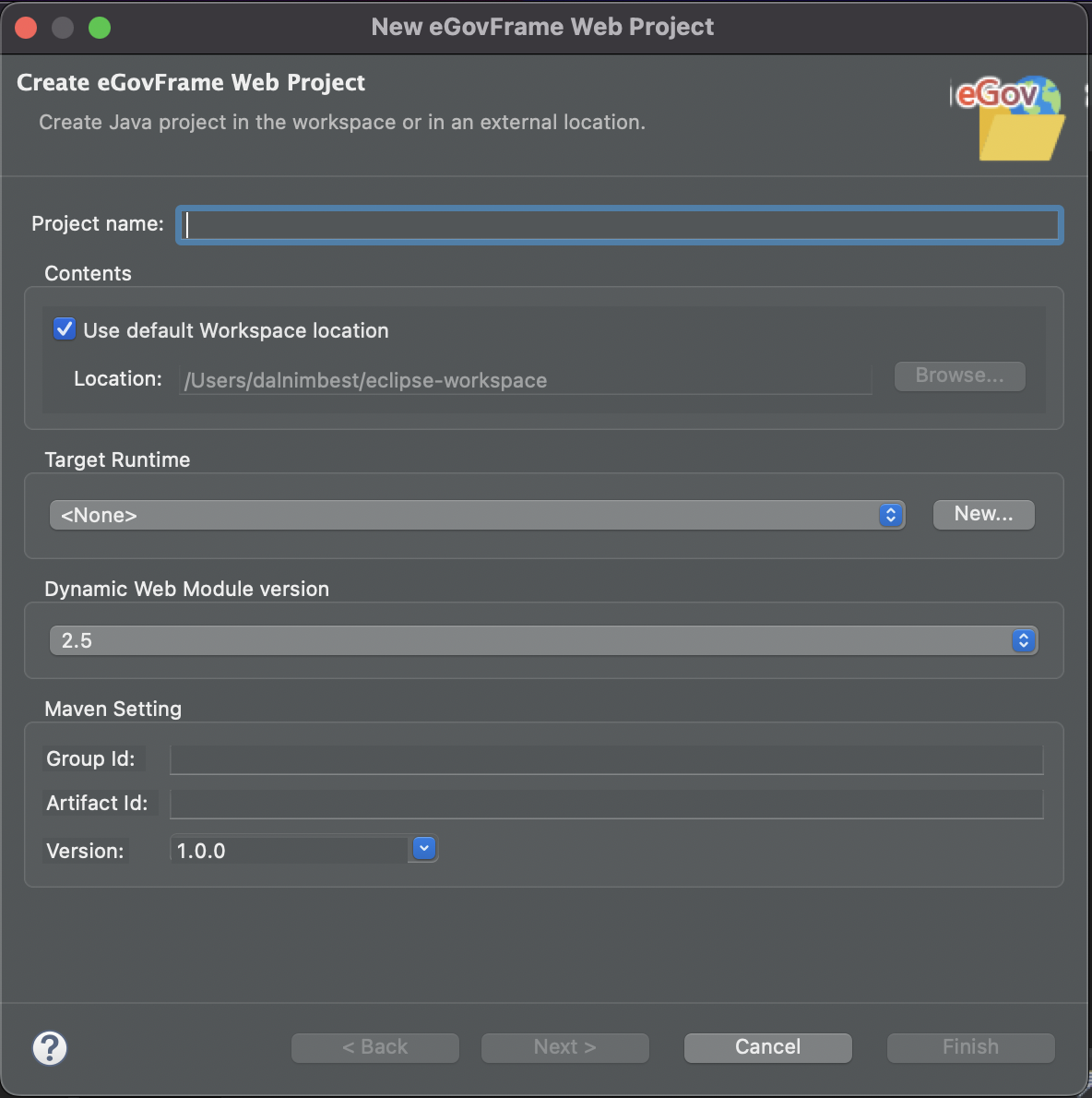This screenshot has height=1098, width=1092.
Task: Open the help question mark icon
Action: point(50,1047)
